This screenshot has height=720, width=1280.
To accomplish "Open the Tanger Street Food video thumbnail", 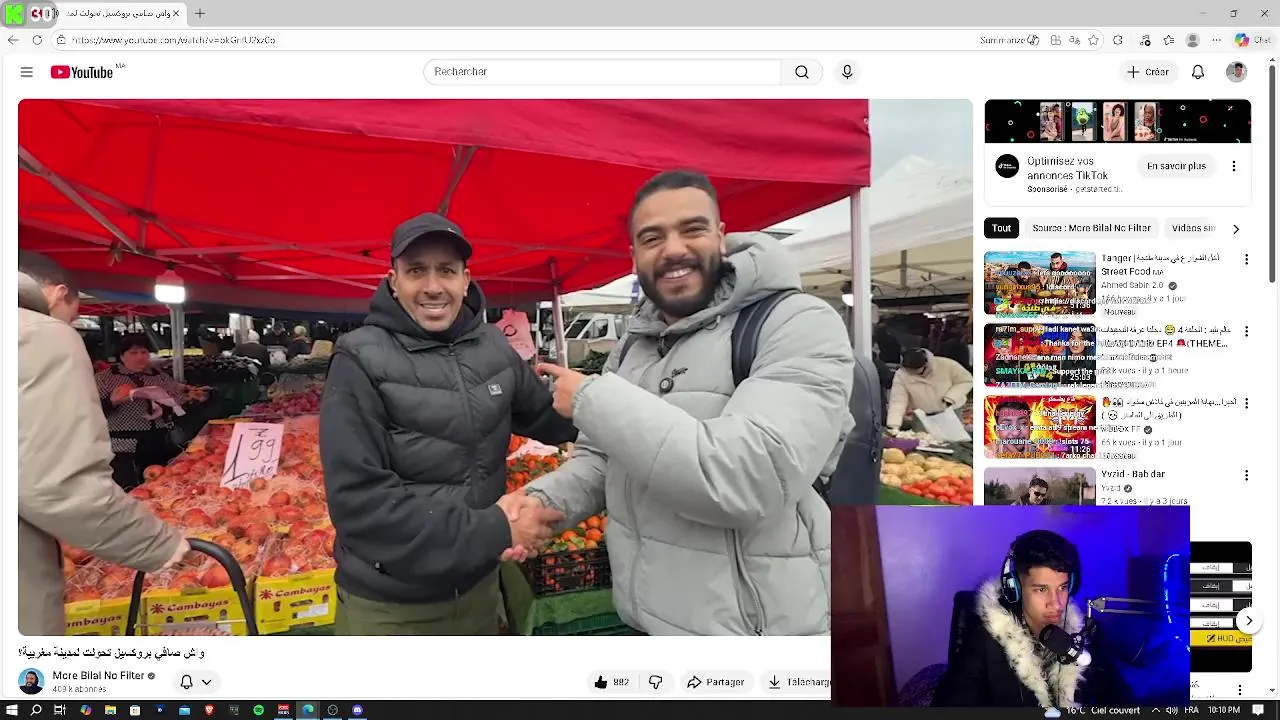I will [x=1040, y=283].
